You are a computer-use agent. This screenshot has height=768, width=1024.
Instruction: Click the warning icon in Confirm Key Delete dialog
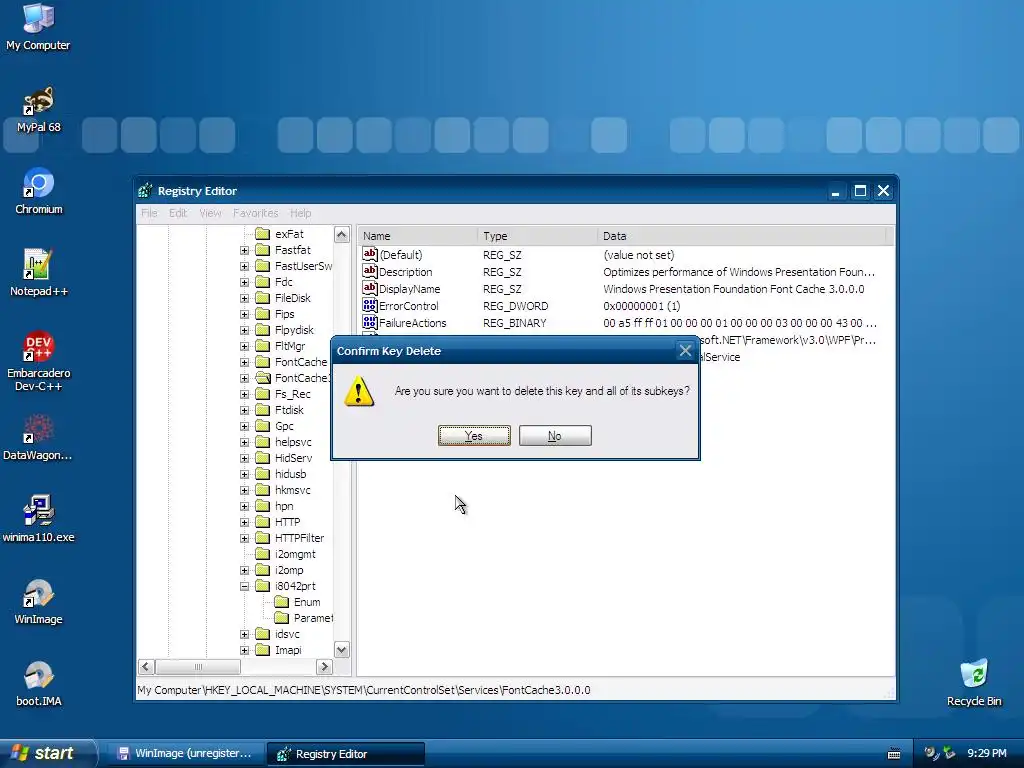pyautogui.click(x=359, y=392)
